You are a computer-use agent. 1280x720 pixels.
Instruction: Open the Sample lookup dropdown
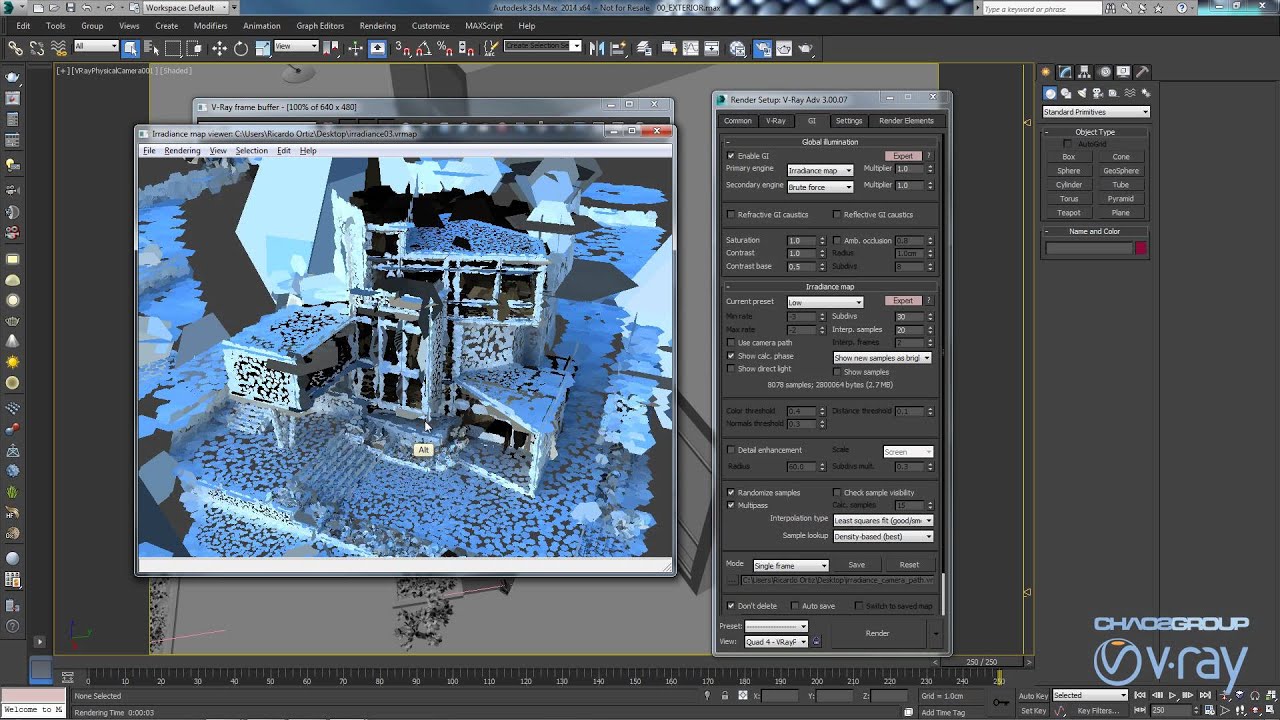click(x=883, y=536)
